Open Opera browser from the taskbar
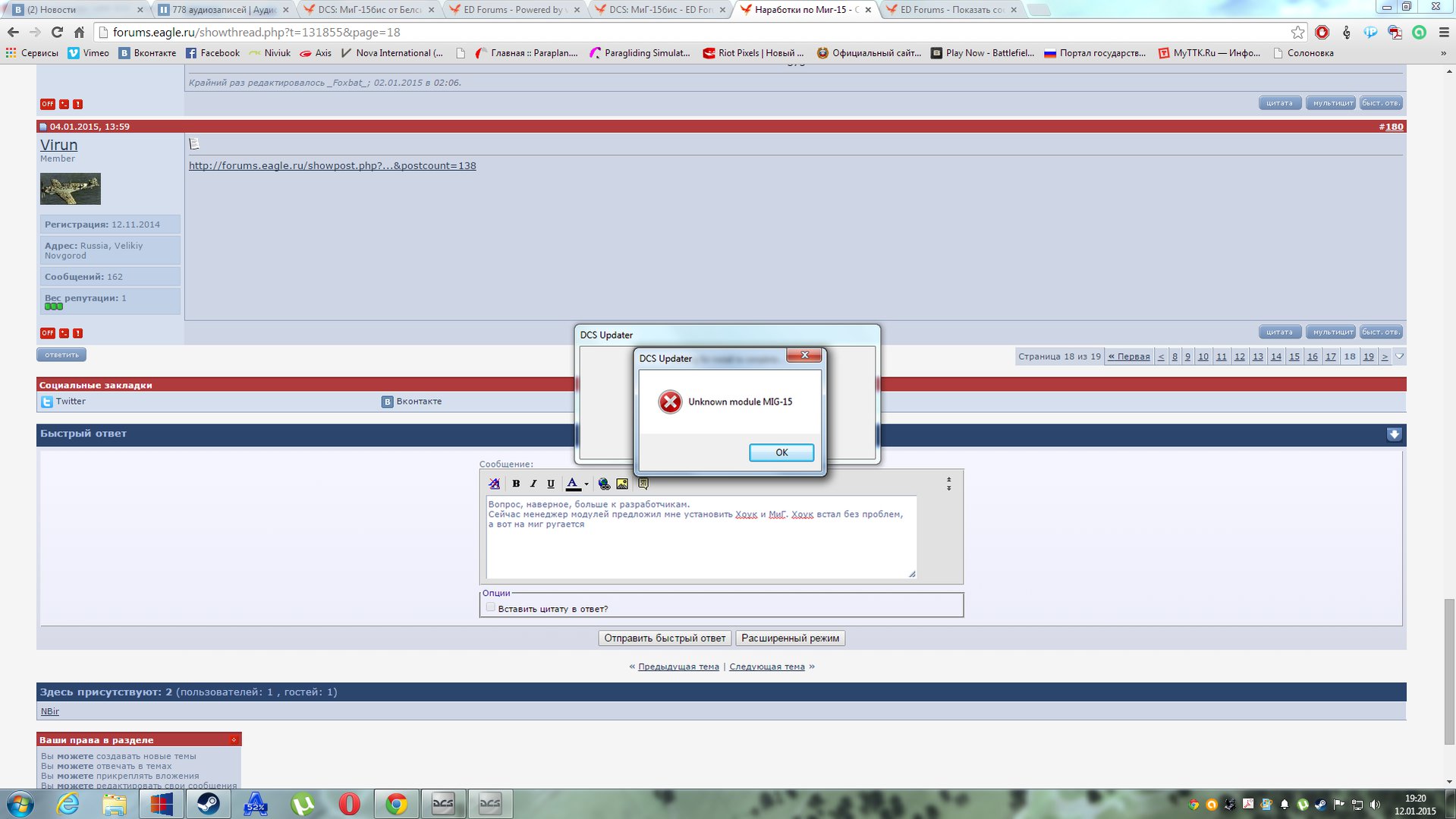 click(x=349, y=804)
